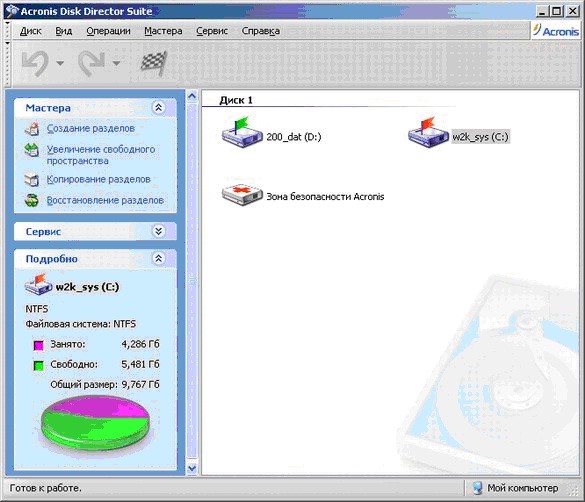The width and height of the screenshot is (585, 502).
Task: Click the Подробно panel header title
Action: pos(51,258)
